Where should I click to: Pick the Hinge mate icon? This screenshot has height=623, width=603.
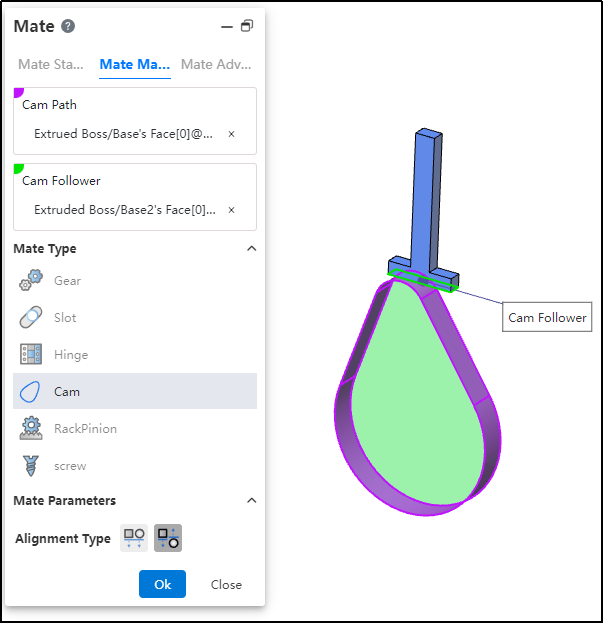pyautogui.click(x=31, y=354)
